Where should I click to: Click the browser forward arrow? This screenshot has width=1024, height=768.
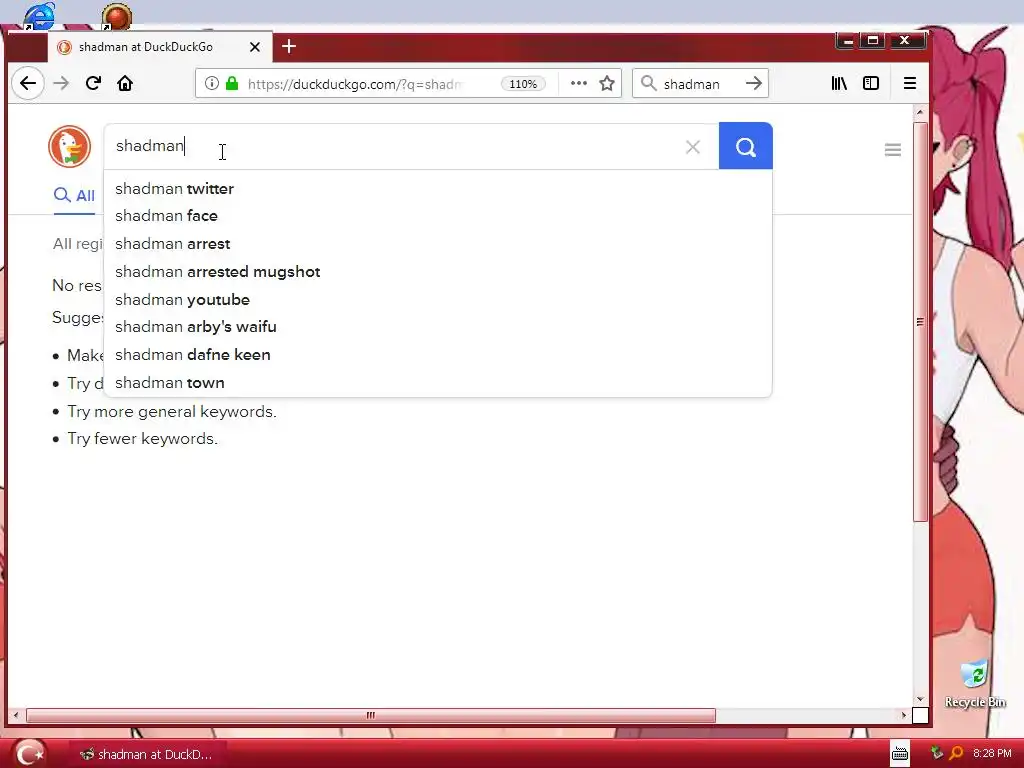tap(61, 84)
